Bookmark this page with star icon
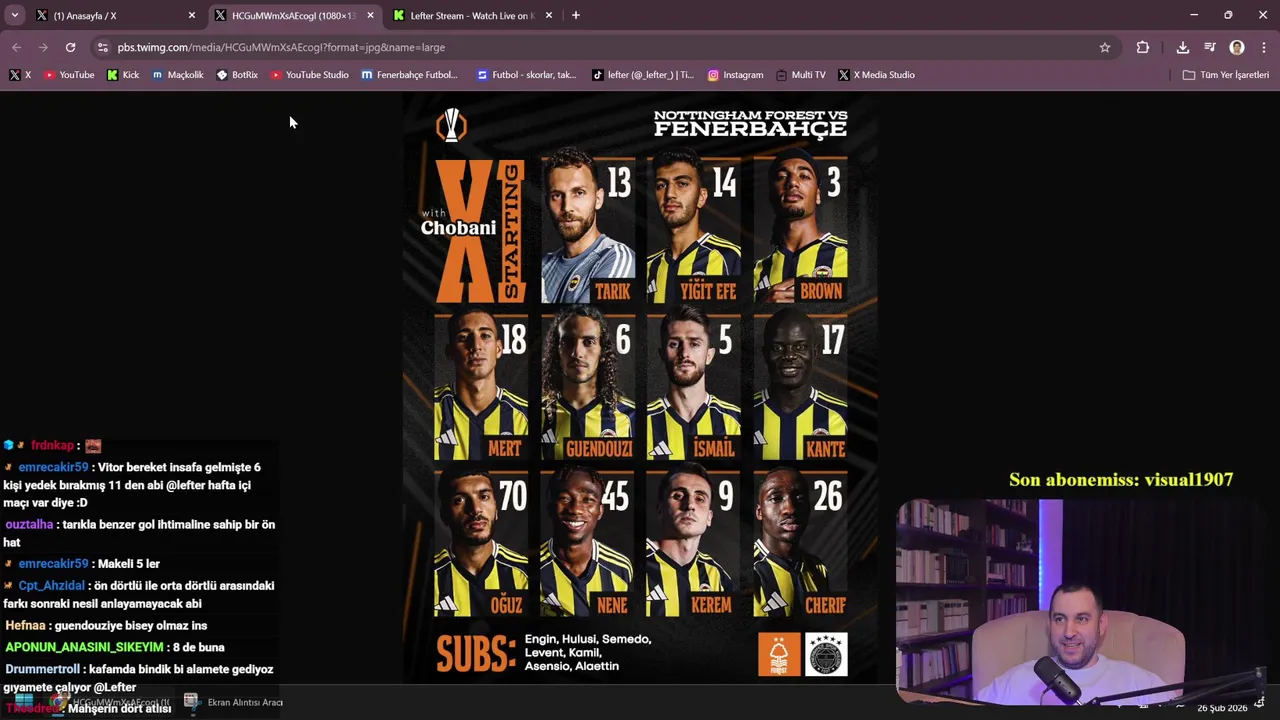Image resolution: width=1280 pixels, height=720 pixels. coord(1105,47)
